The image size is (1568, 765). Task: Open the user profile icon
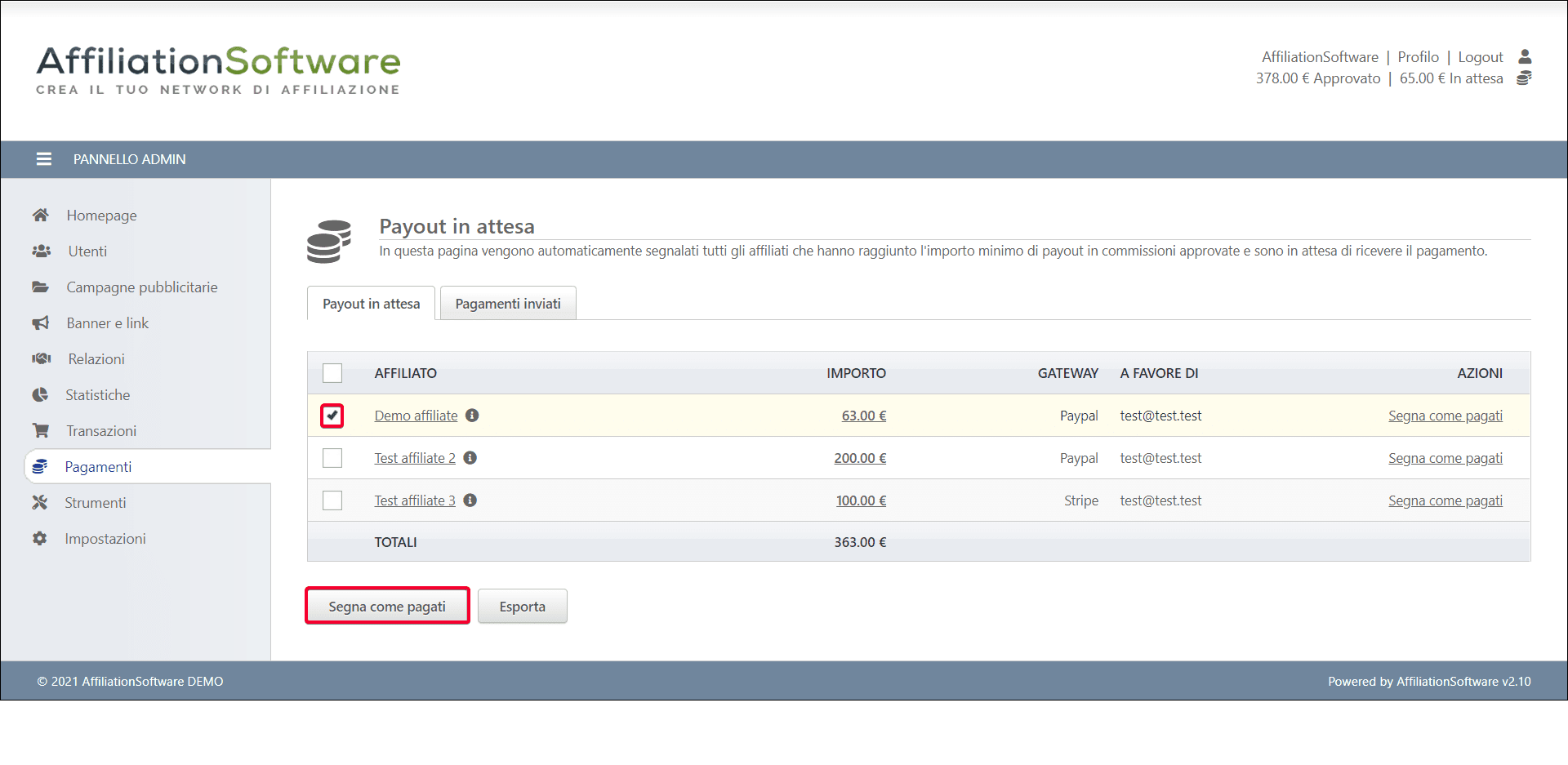(x=1524, y=56)
